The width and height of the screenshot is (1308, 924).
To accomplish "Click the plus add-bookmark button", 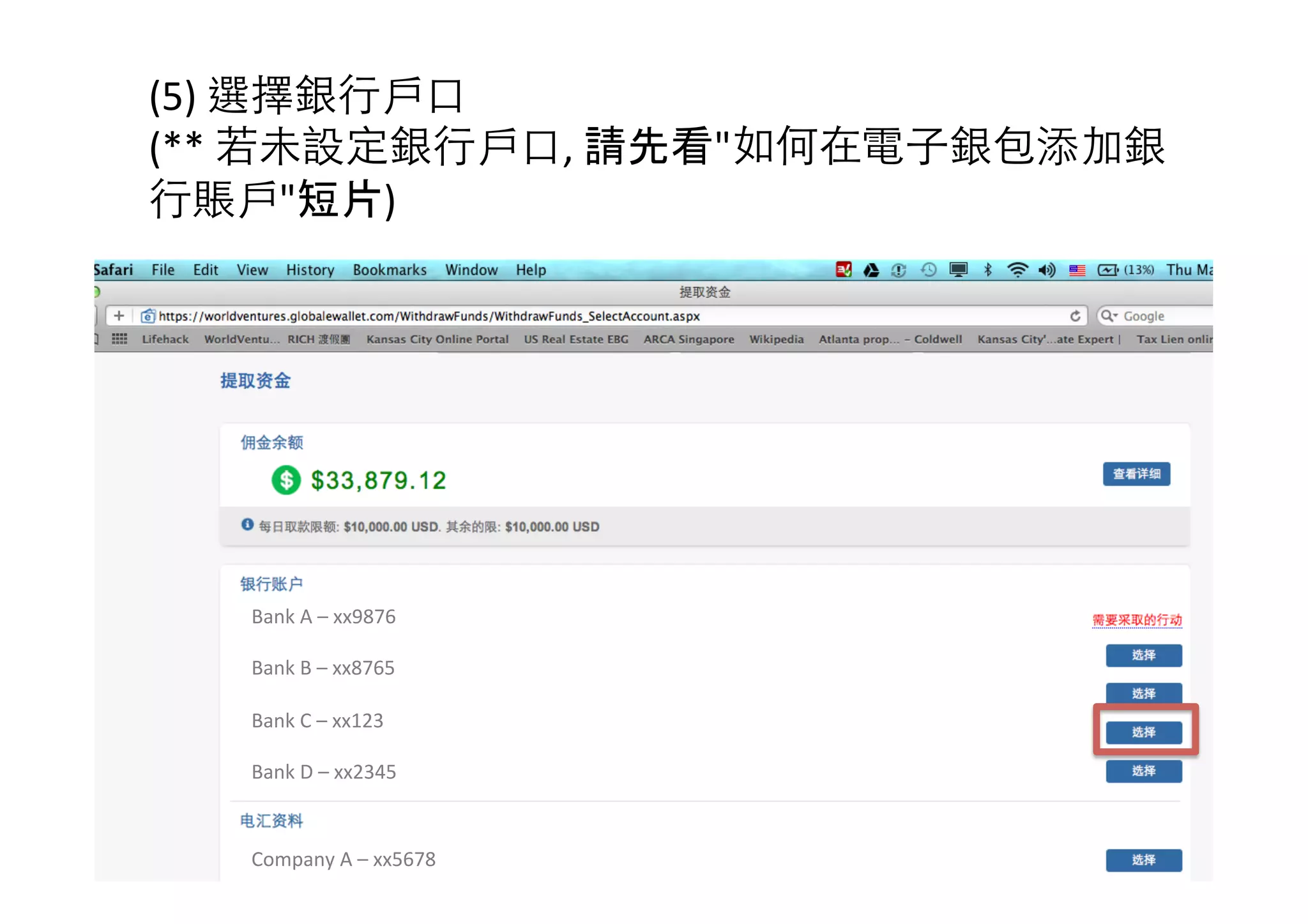I will click(119, 315).
